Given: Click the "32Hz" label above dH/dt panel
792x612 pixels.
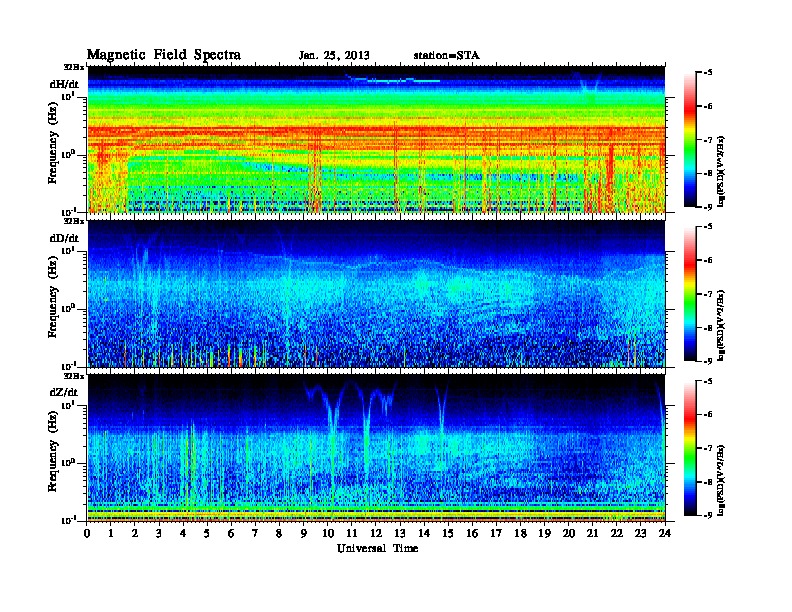Looking at the screenshot, I should pos(74,67).
